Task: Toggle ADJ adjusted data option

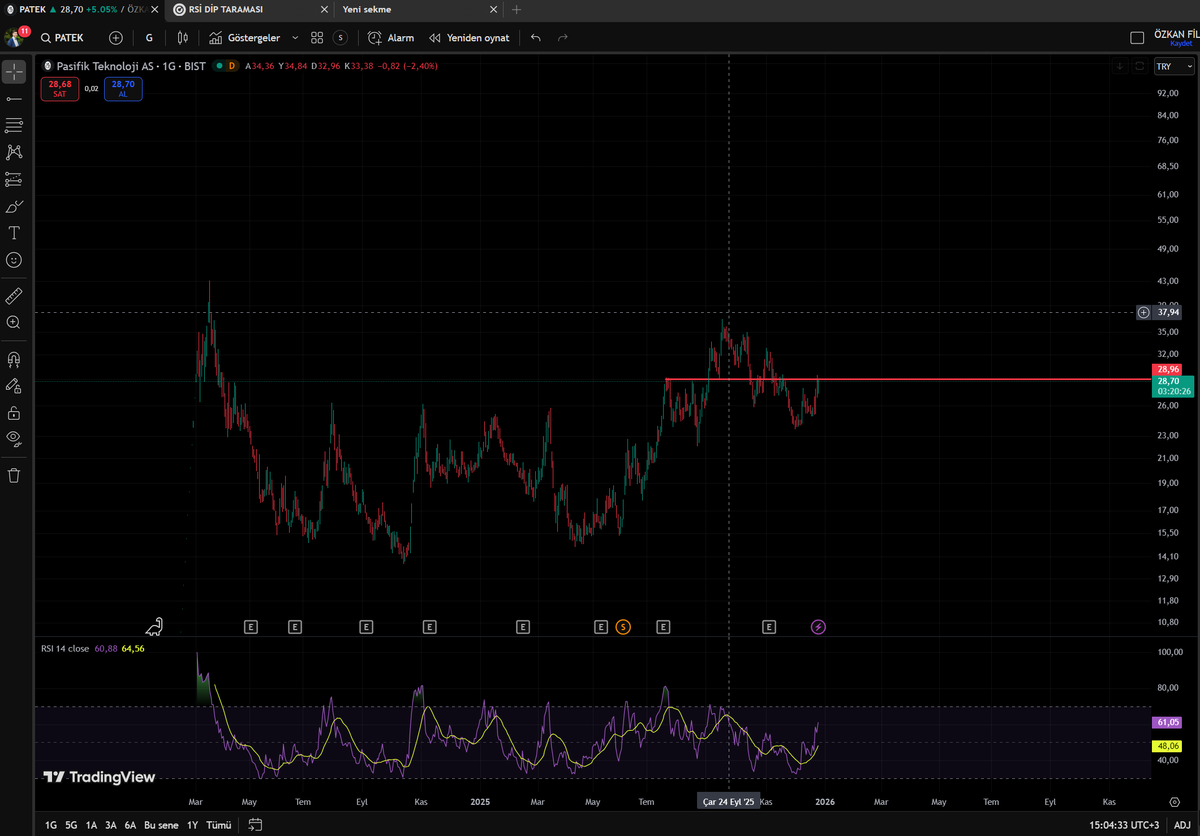Action: 1182,825
